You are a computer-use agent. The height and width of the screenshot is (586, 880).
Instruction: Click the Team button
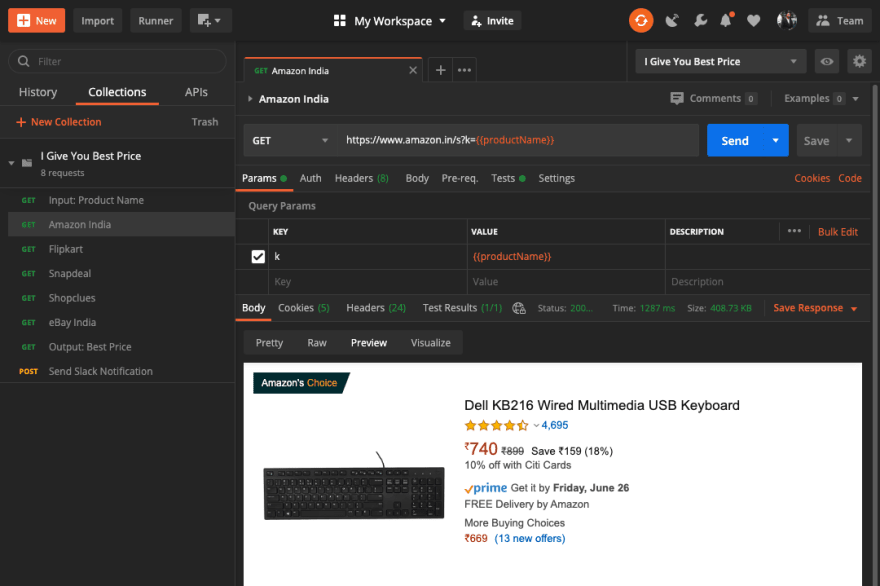pos(840,21)
